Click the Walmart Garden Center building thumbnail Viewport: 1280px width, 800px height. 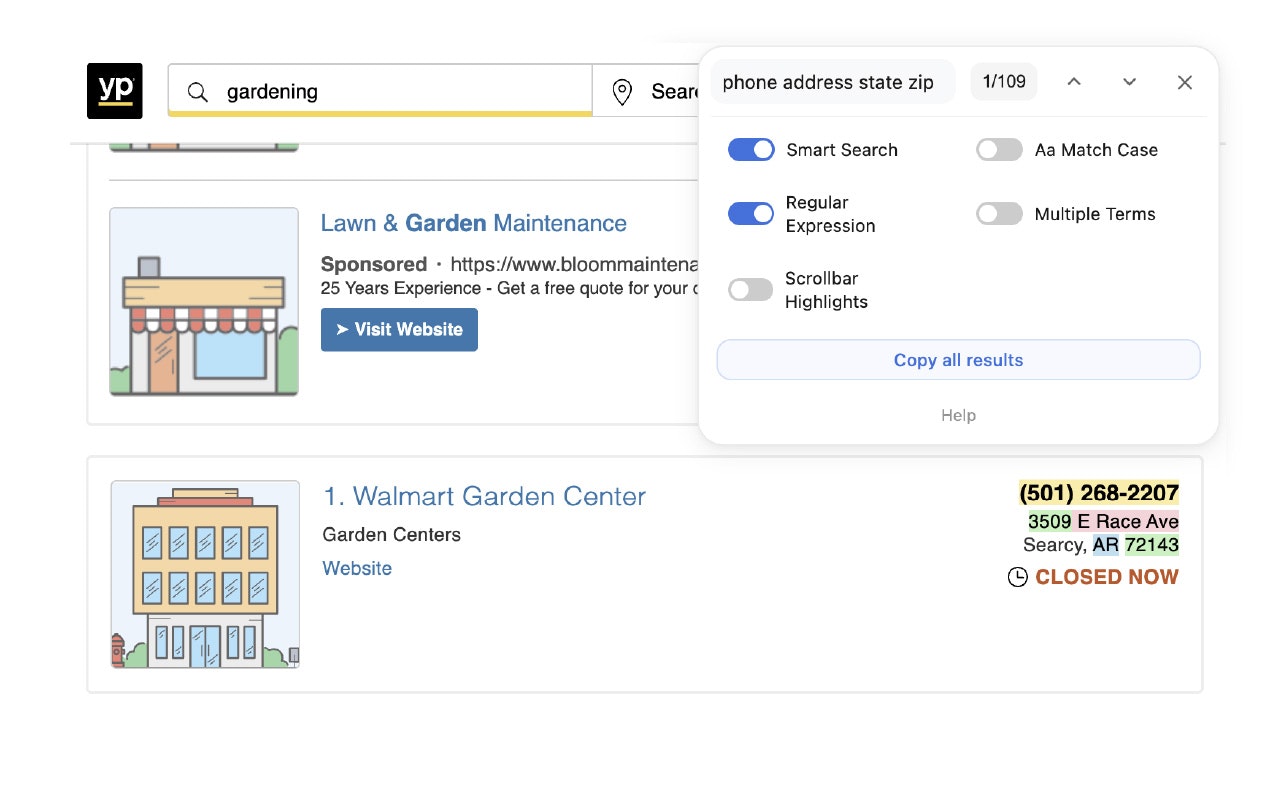click(x=205, y=574)
